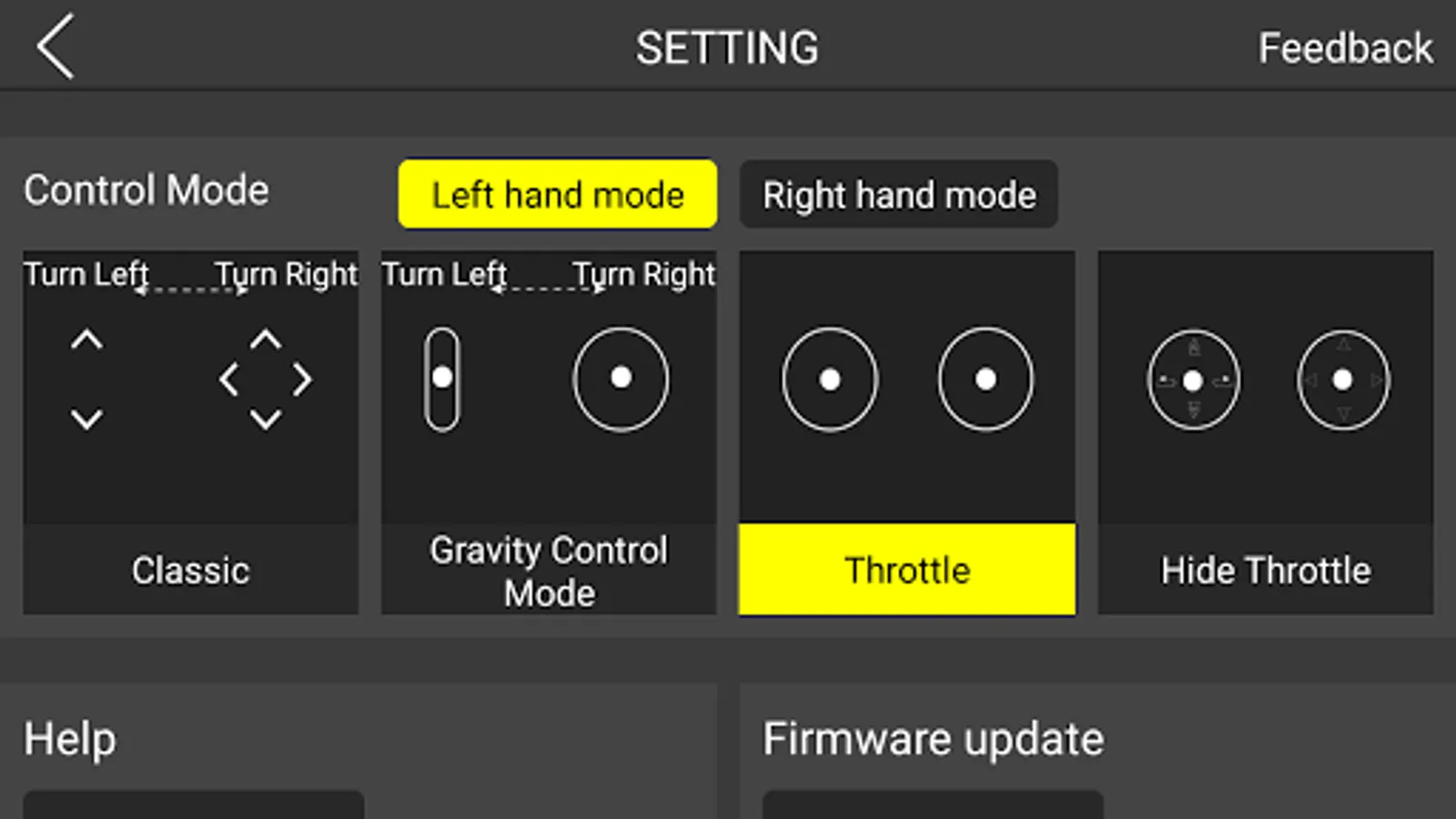This screenshot has width=1456, height=819.
Task: Click the round joystick icon in Gravity Control preview
Action: [621, 379]
